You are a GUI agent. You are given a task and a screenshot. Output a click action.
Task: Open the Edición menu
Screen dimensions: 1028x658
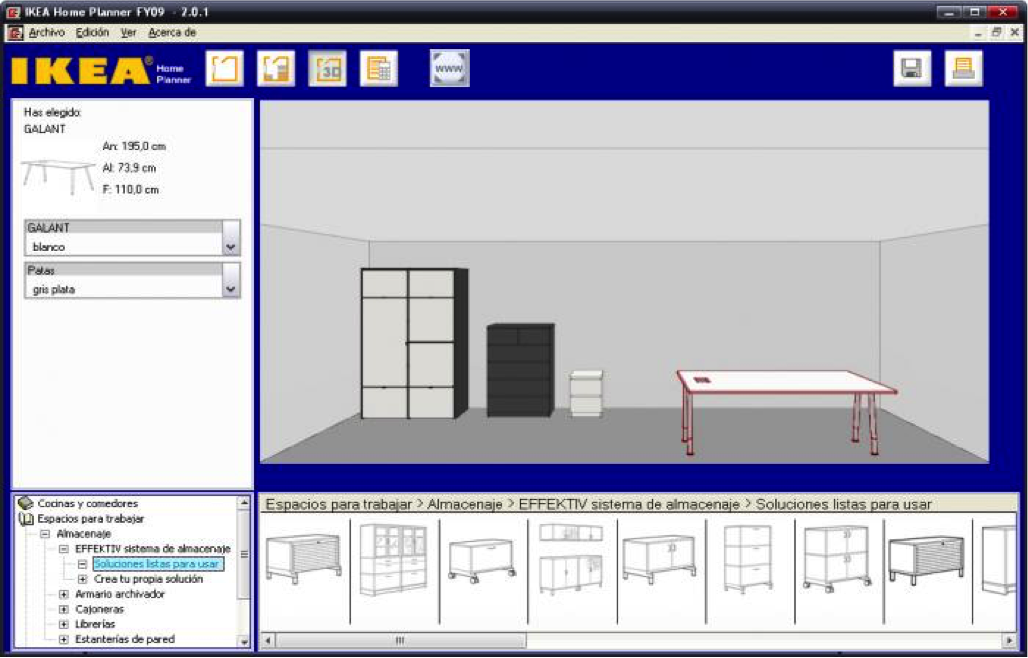coord(92,32)
